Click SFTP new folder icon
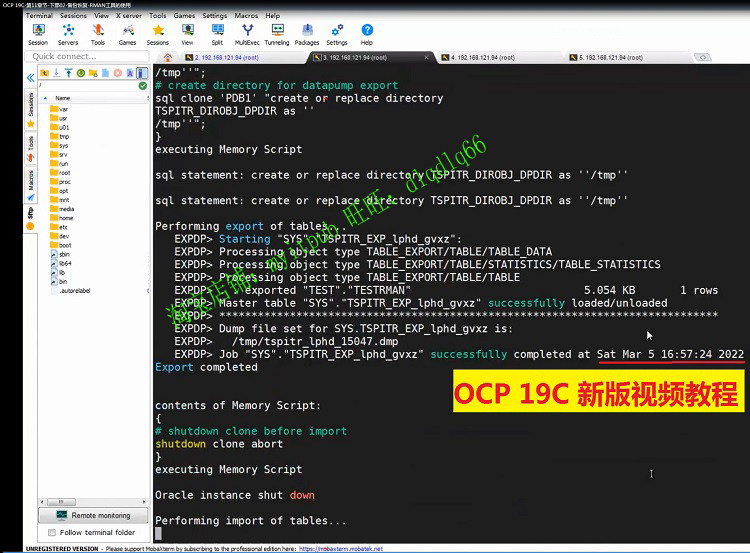This screenshot has height=553, width=750. pos(93,73)
